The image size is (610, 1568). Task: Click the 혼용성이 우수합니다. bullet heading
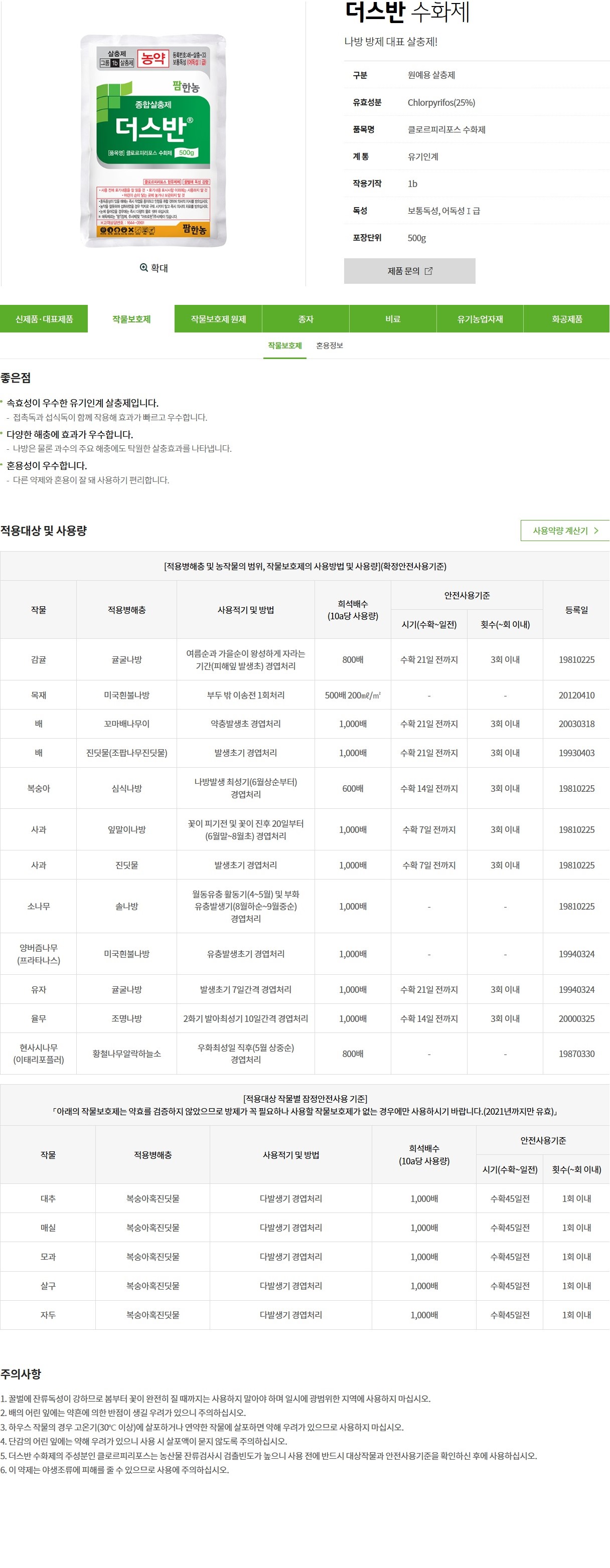pyautogui.click(x=47, y=466)
